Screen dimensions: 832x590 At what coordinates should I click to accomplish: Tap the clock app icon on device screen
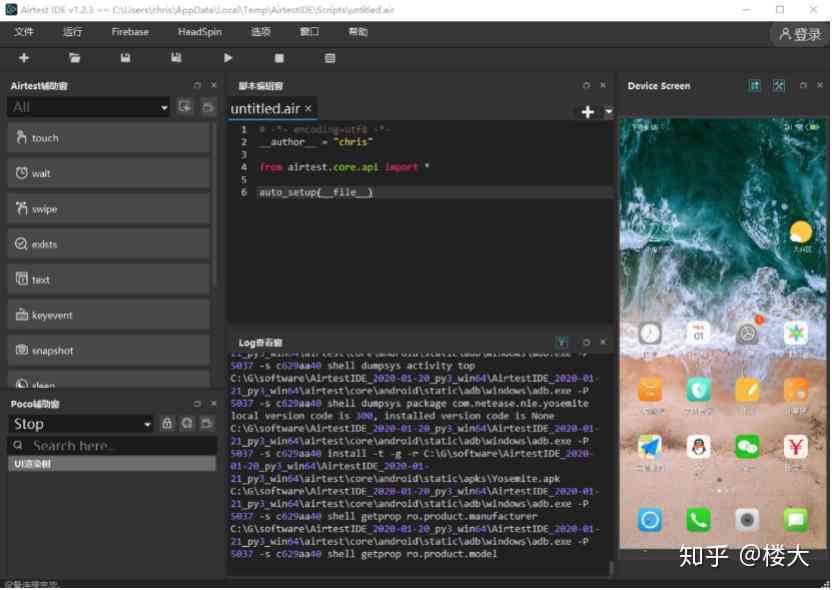(650, 333)
